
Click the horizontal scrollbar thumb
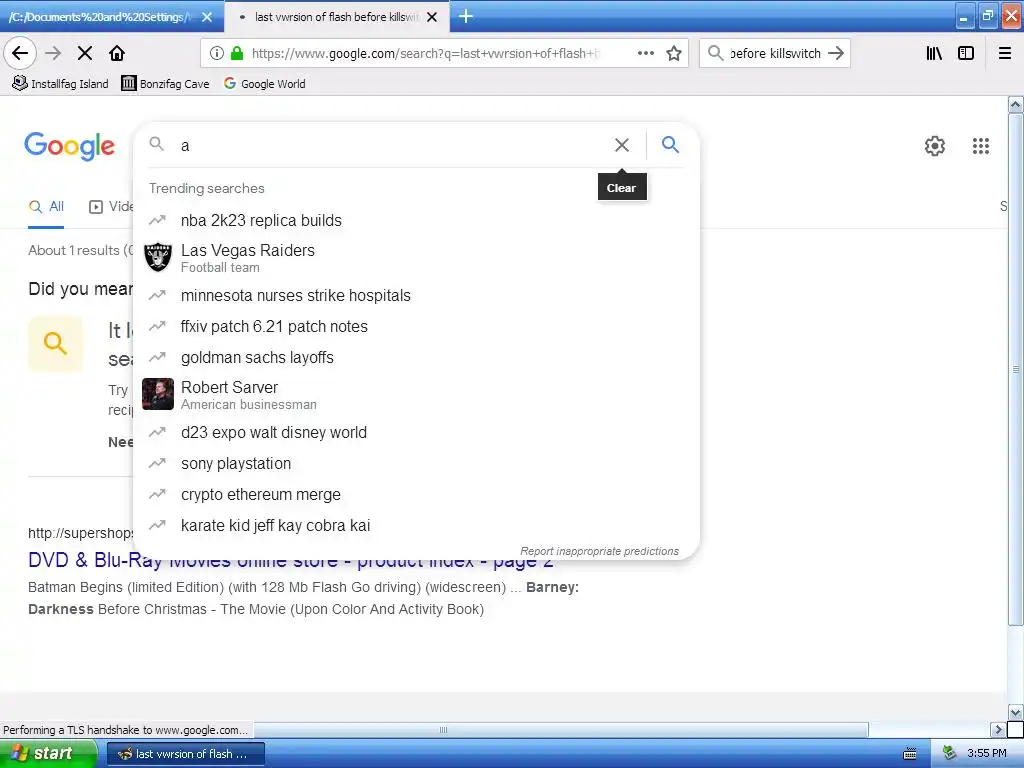[x=443, y=729]
